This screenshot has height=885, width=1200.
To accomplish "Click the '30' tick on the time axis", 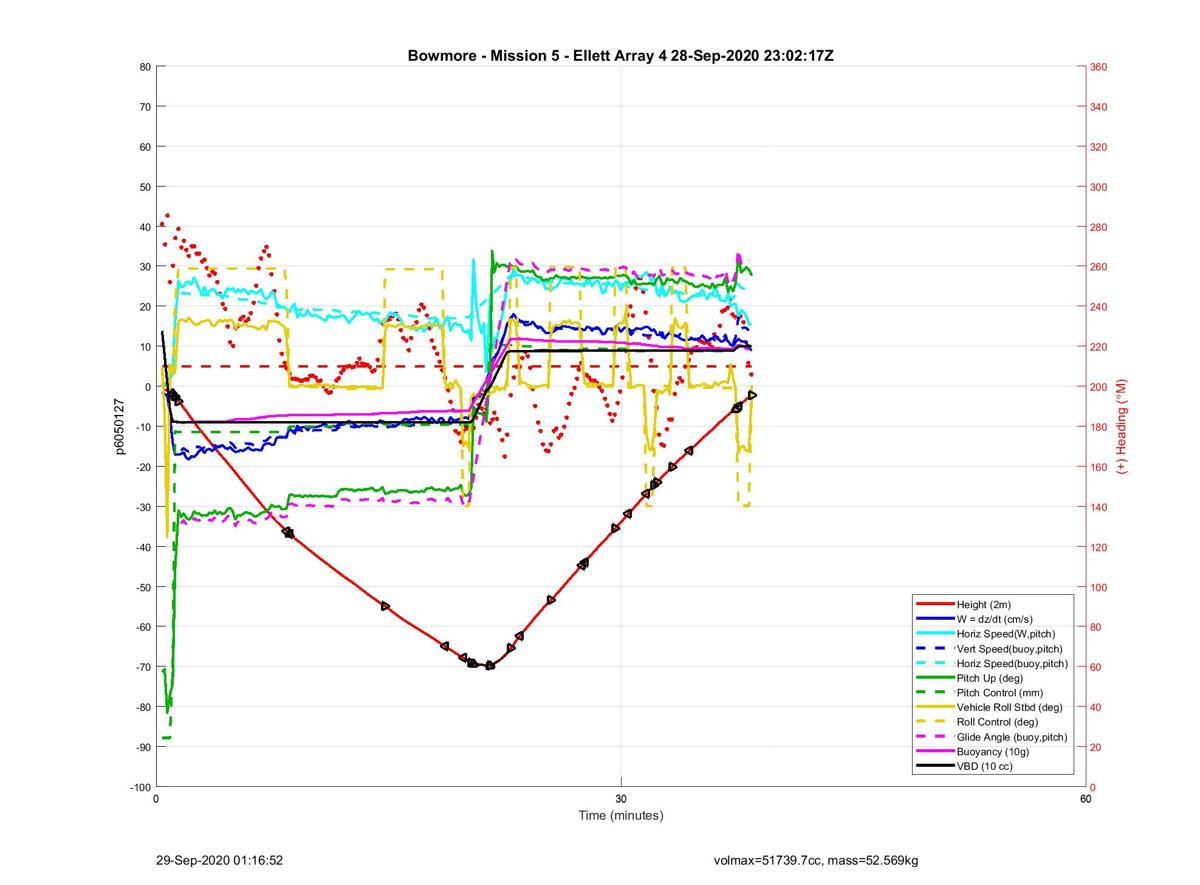I will (621, 799).
